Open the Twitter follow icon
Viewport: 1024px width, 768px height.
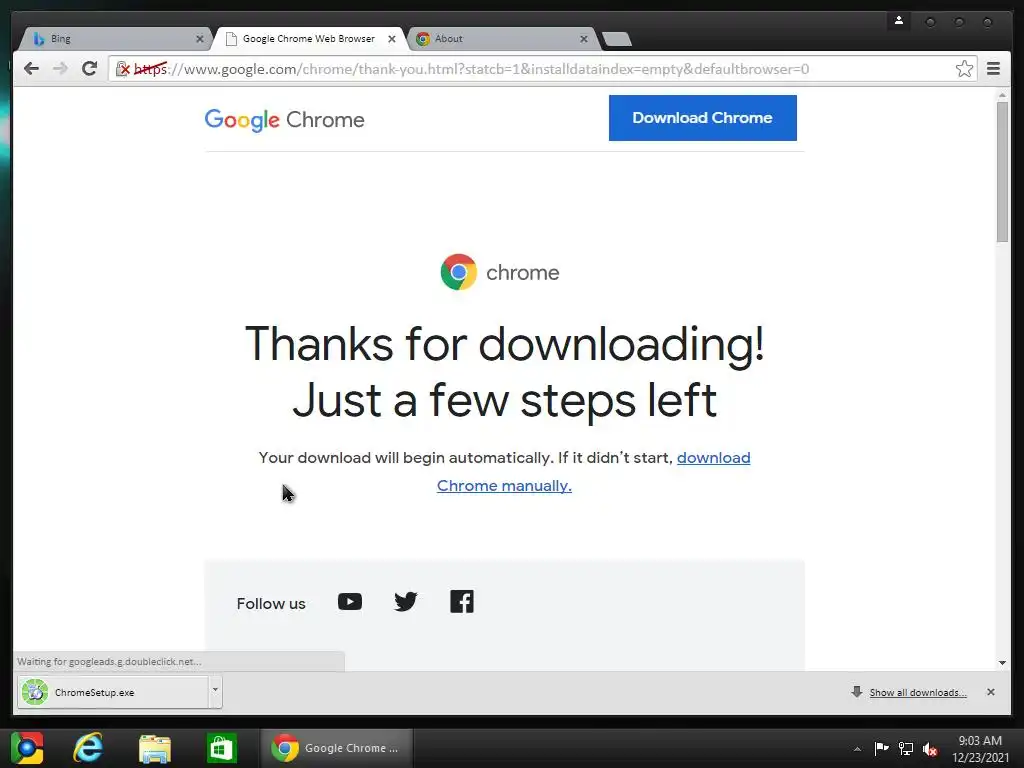(x=406, y=601)
